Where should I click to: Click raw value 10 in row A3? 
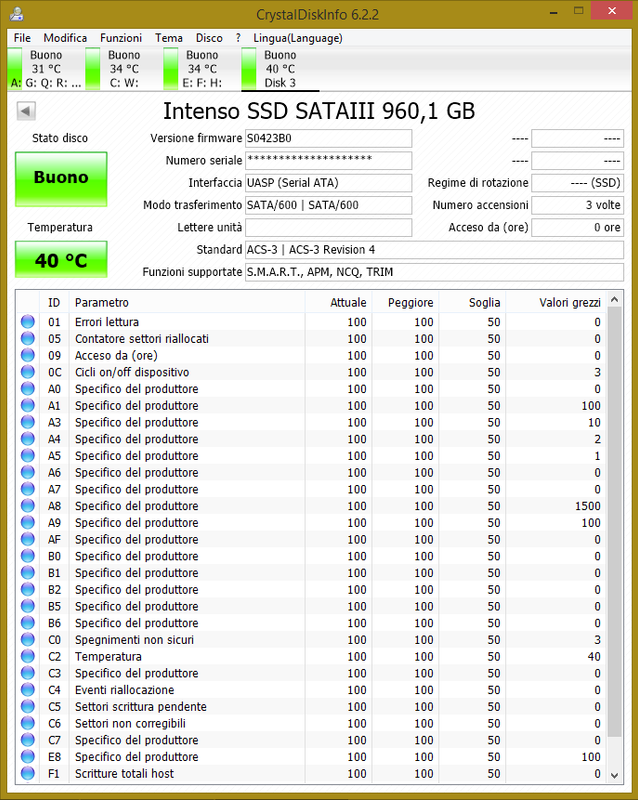pyautogui.click(x=594, y=422)
